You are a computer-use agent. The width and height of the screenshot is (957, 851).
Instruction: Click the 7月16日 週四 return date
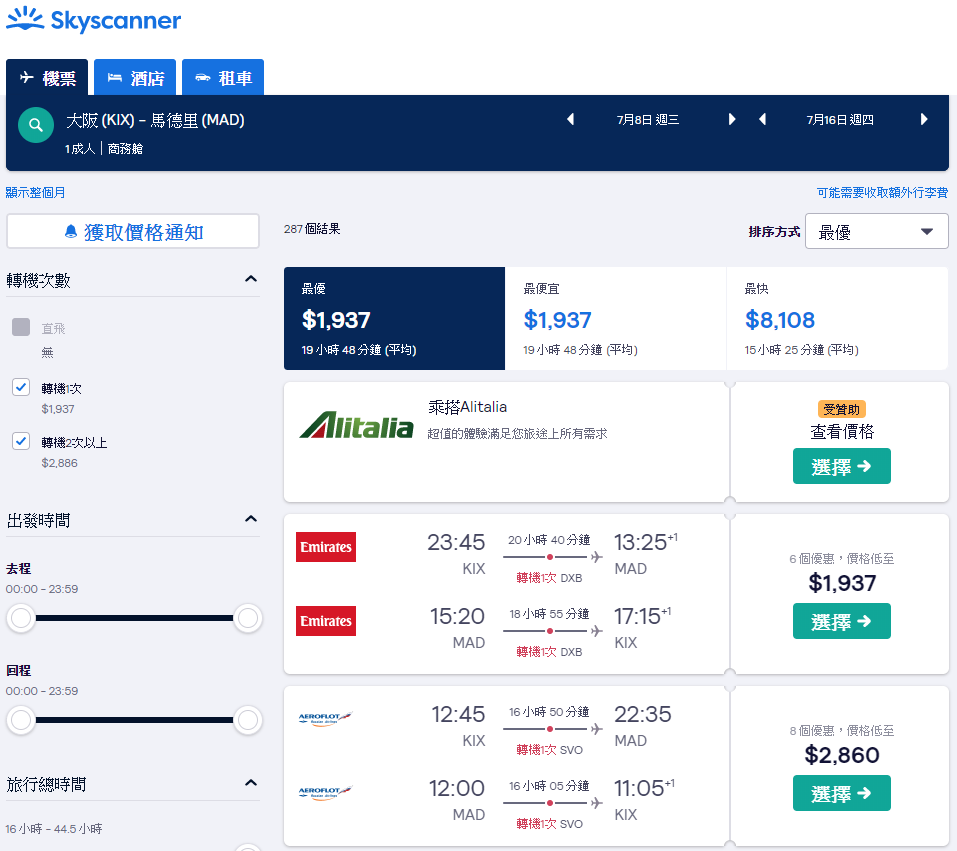point(840,120)
